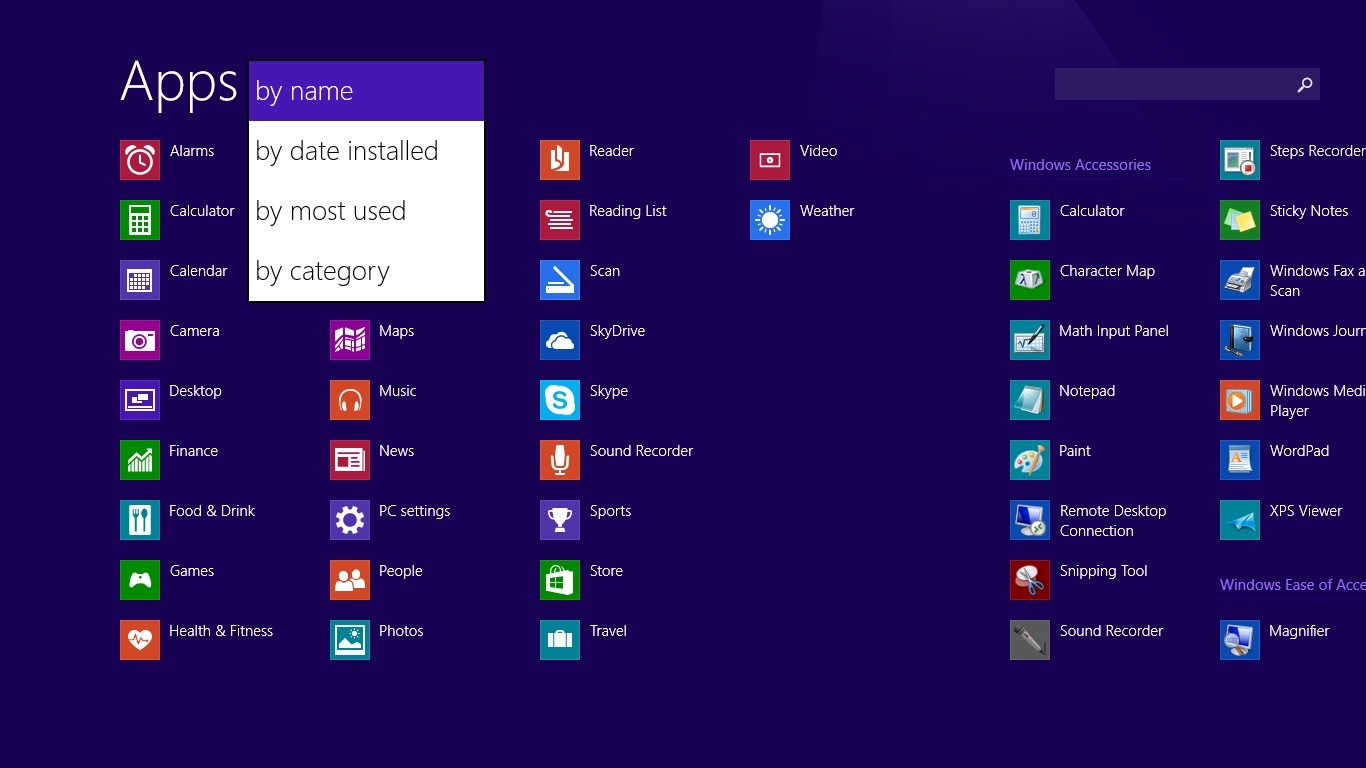Choose sort by date installed
This screenshot has height=768, width=1366.
pos(366,151)
